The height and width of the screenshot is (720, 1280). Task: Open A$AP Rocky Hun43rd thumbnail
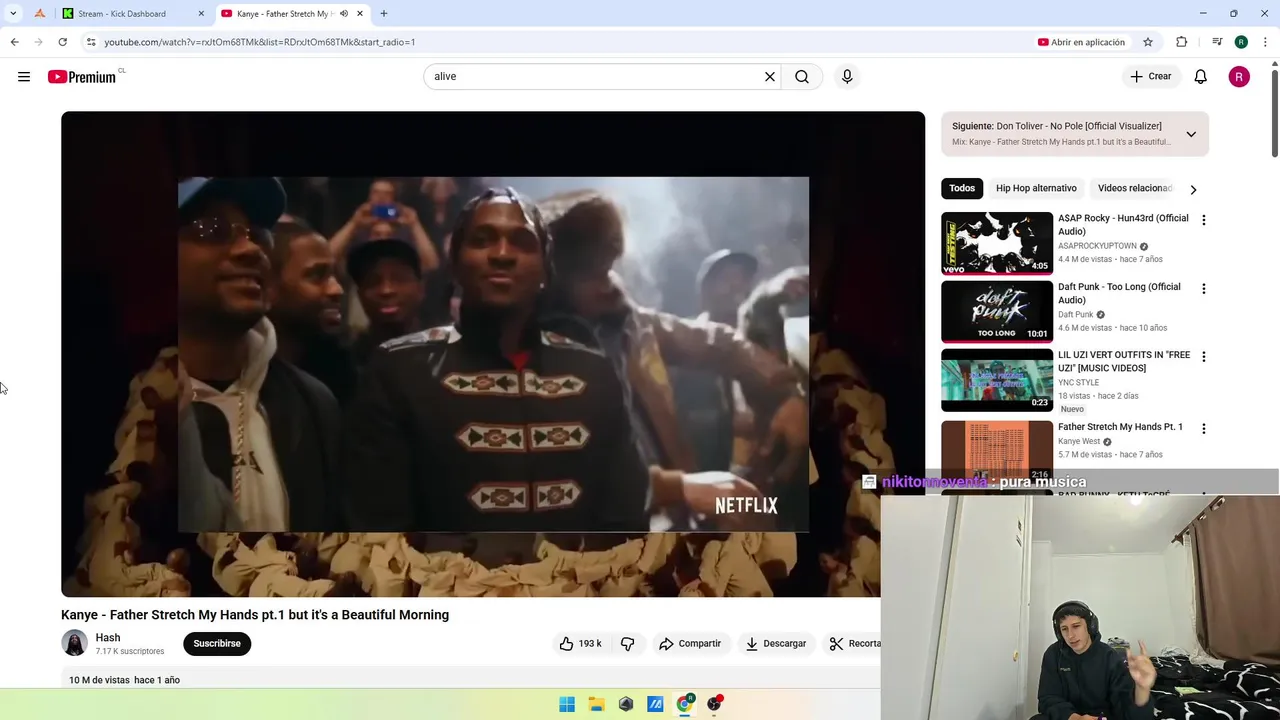click(x=997, y=243)
